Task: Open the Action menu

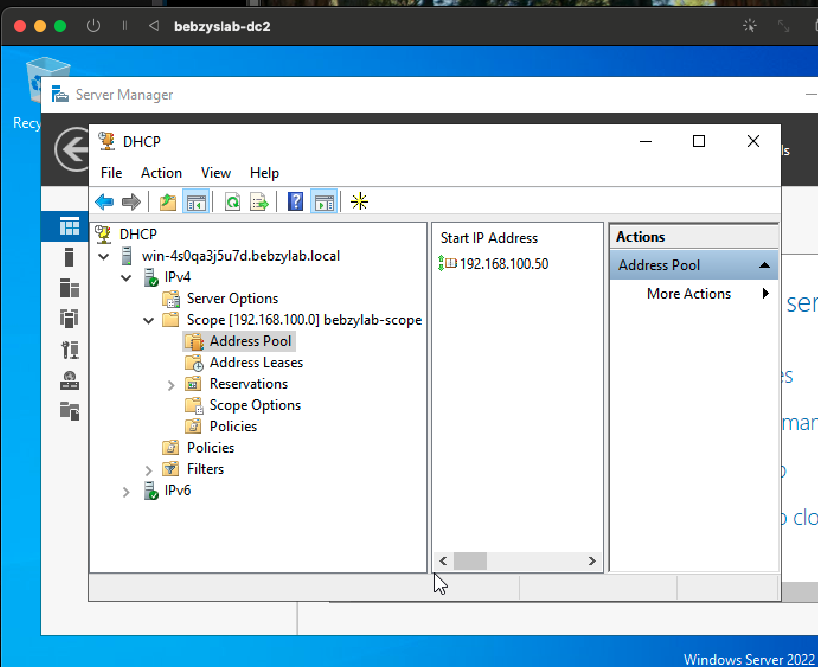Action: (x=161, y=173)
